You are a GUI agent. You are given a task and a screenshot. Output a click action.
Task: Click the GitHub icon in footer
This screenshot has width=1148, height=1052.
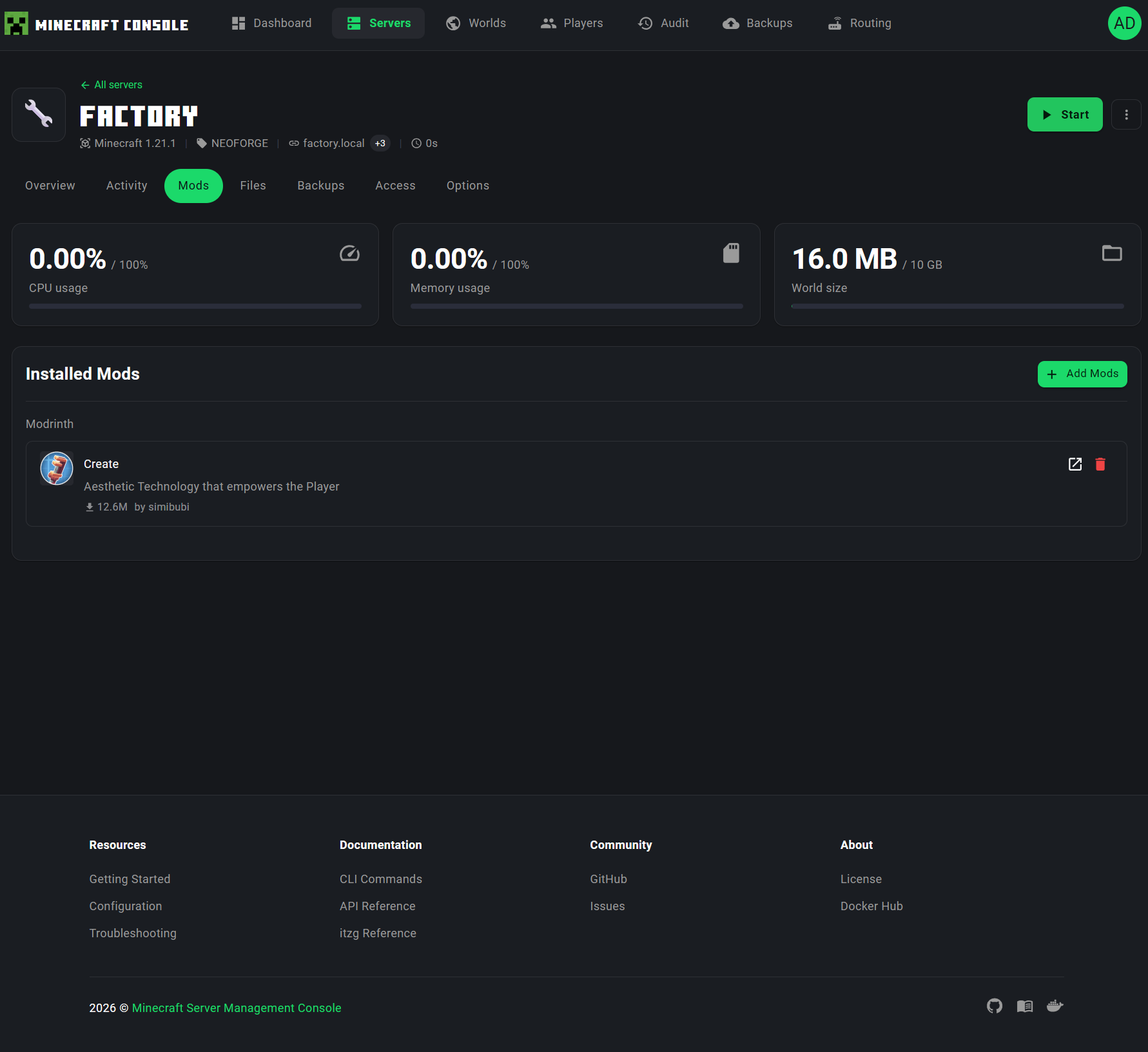click(995, 1006)
